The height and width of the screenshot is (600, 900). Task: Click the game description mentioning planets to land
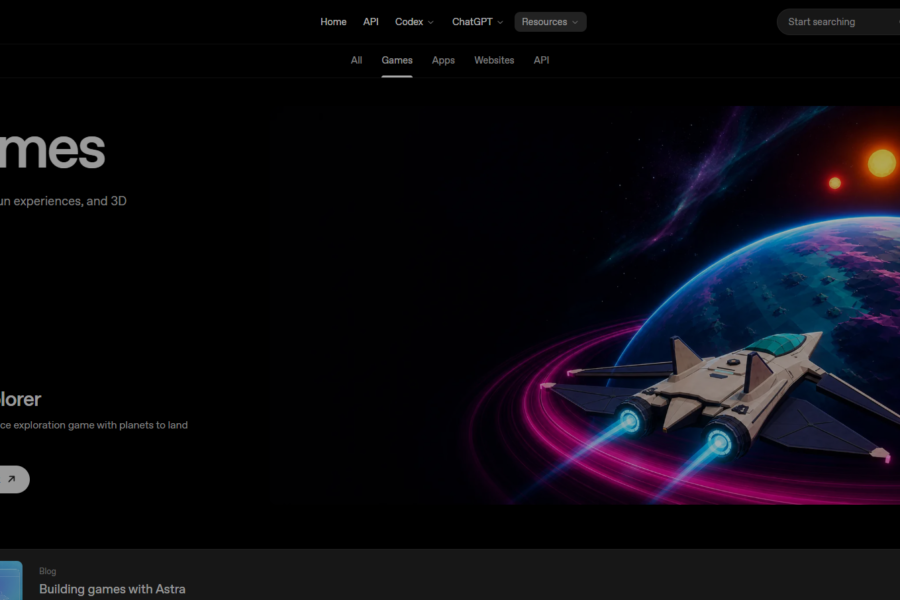[x=94, y=425]
